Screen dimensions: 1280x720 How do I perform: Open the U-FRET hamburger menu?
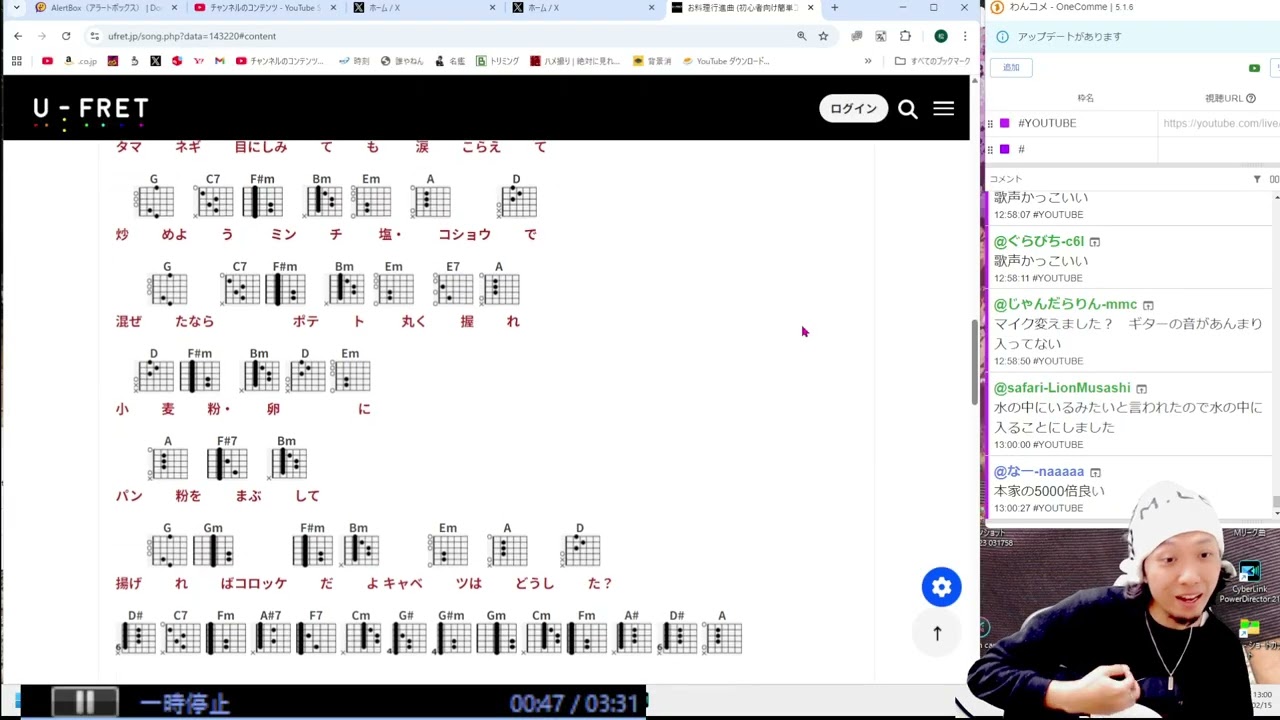943,108
